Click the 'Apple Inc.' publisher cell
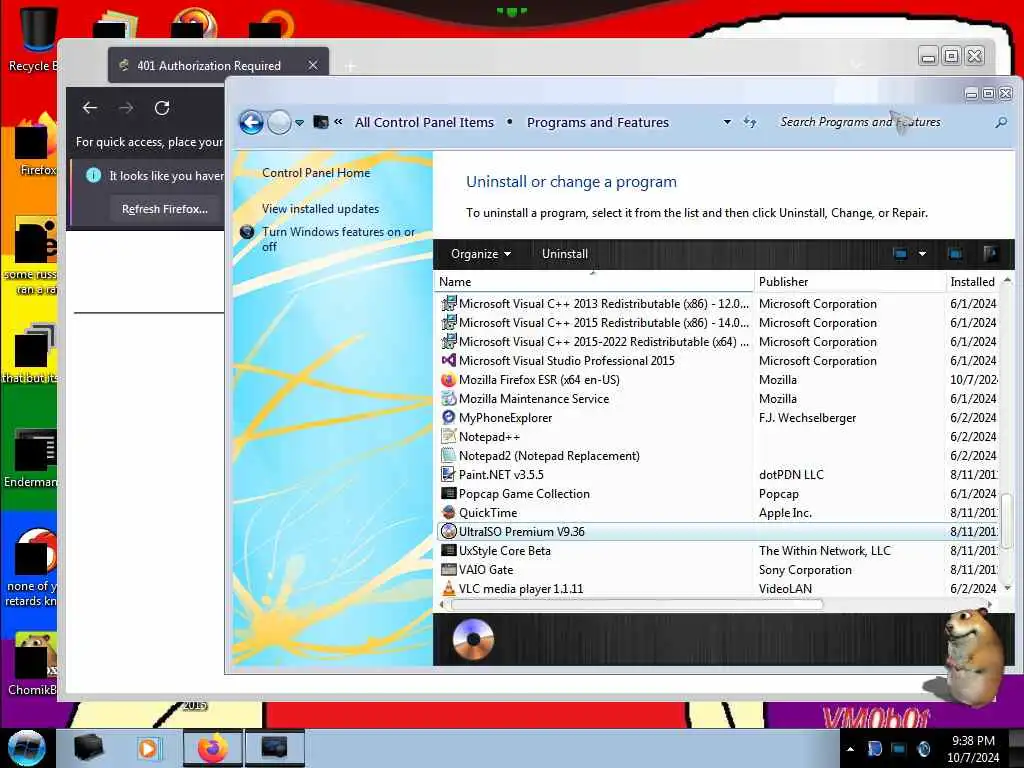 tap(785, 513)
